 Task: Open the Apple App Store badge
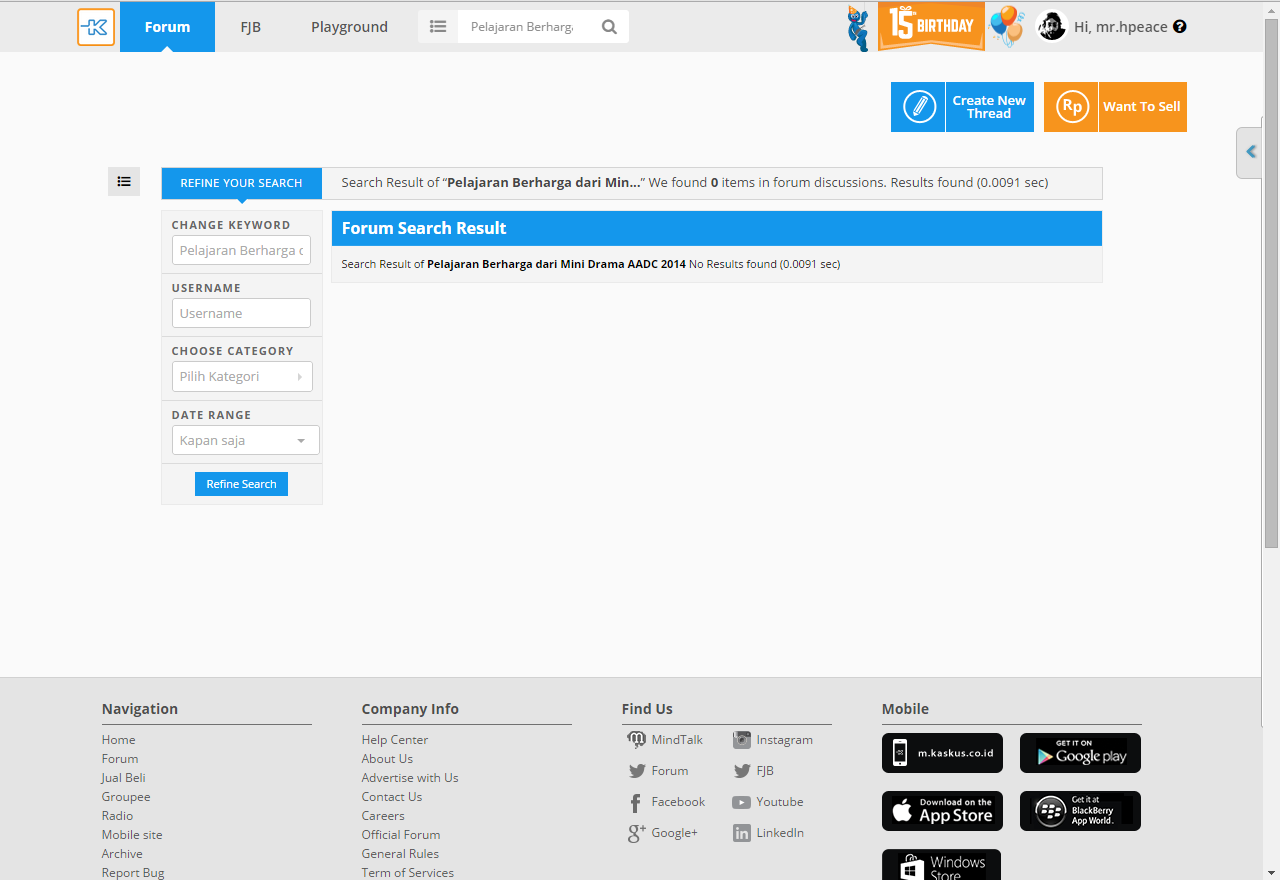click(942, 811)
